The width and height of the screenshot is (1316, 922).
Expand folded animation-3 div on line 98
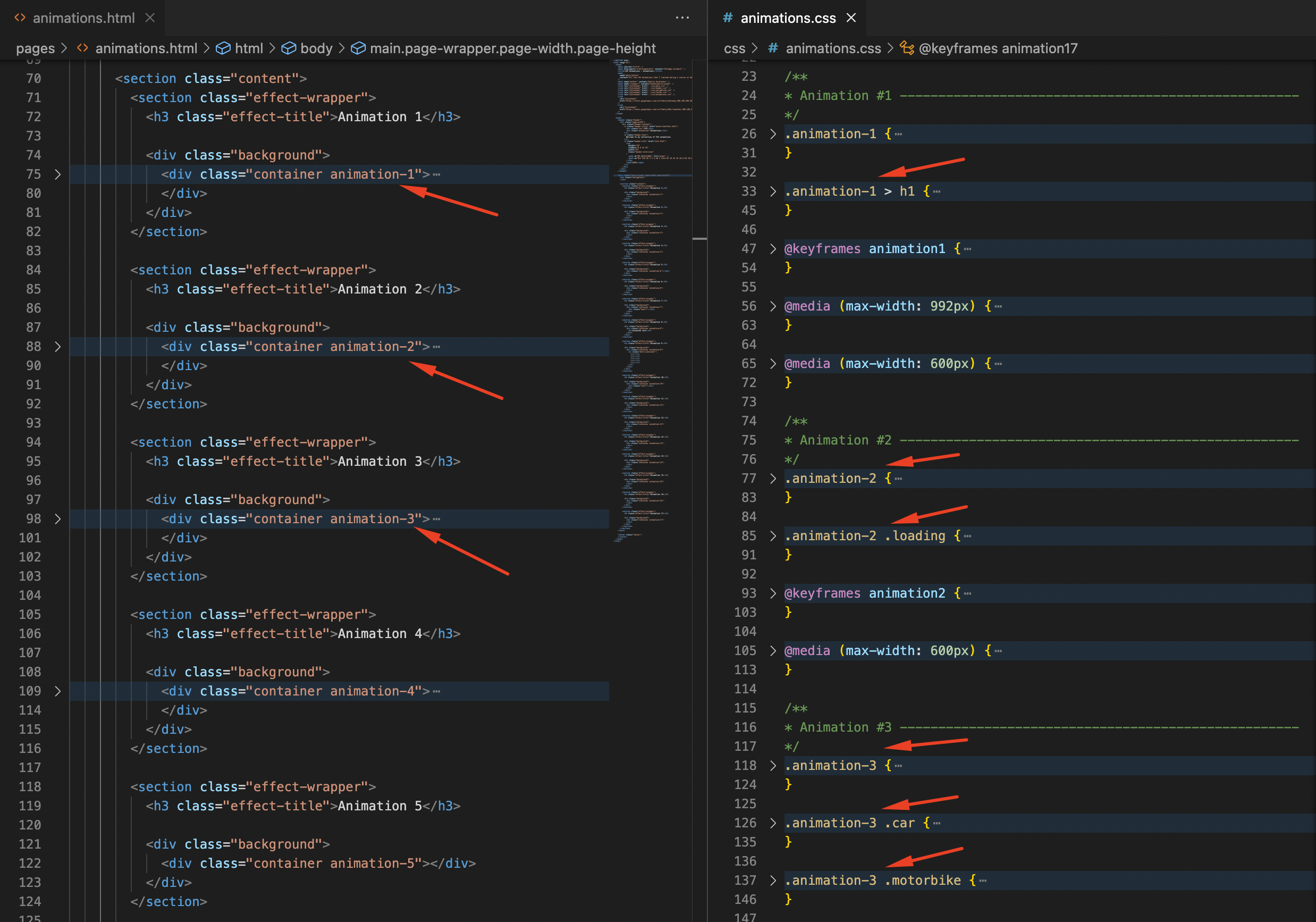click(x=57, y=519)
